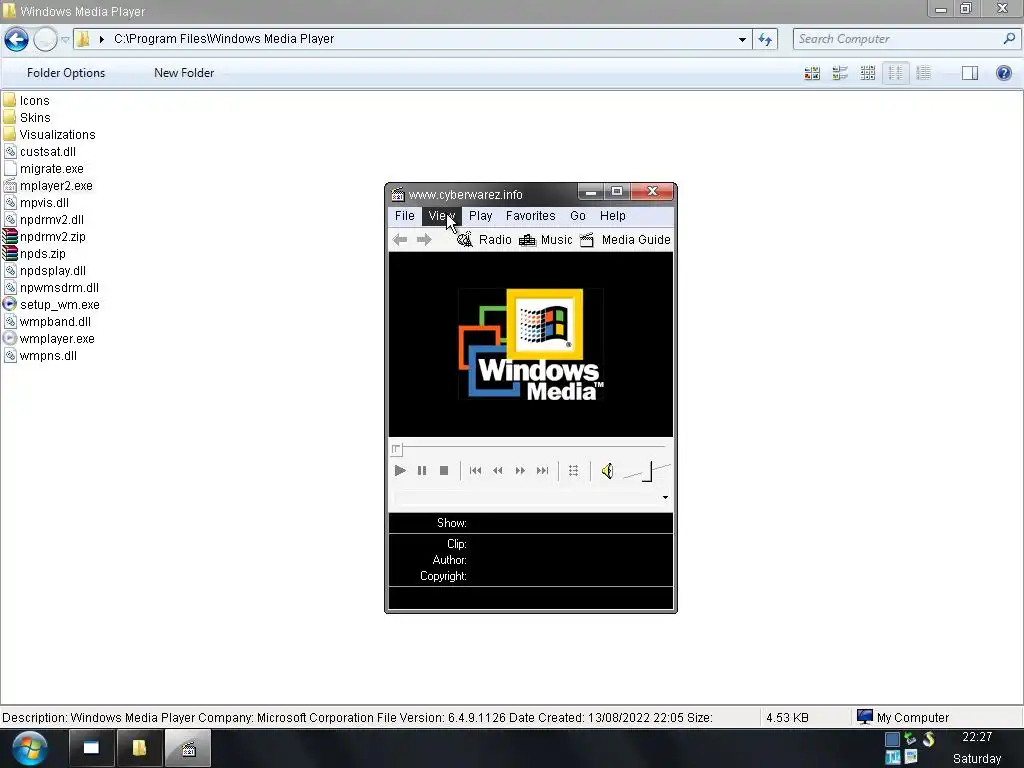
Task: Select the migrate.exe file
Action: pos(43,168)
